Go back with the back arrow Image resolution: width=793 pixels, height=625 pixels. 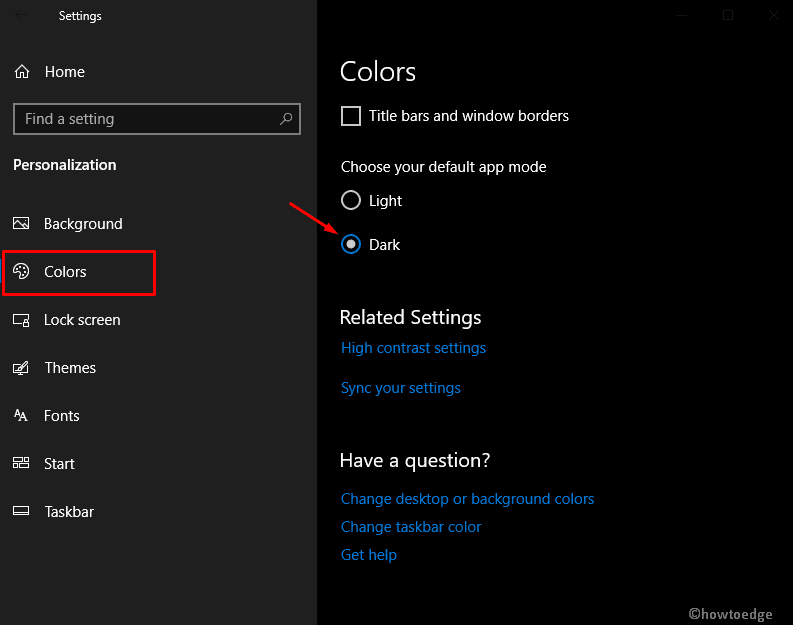(21, 15)
